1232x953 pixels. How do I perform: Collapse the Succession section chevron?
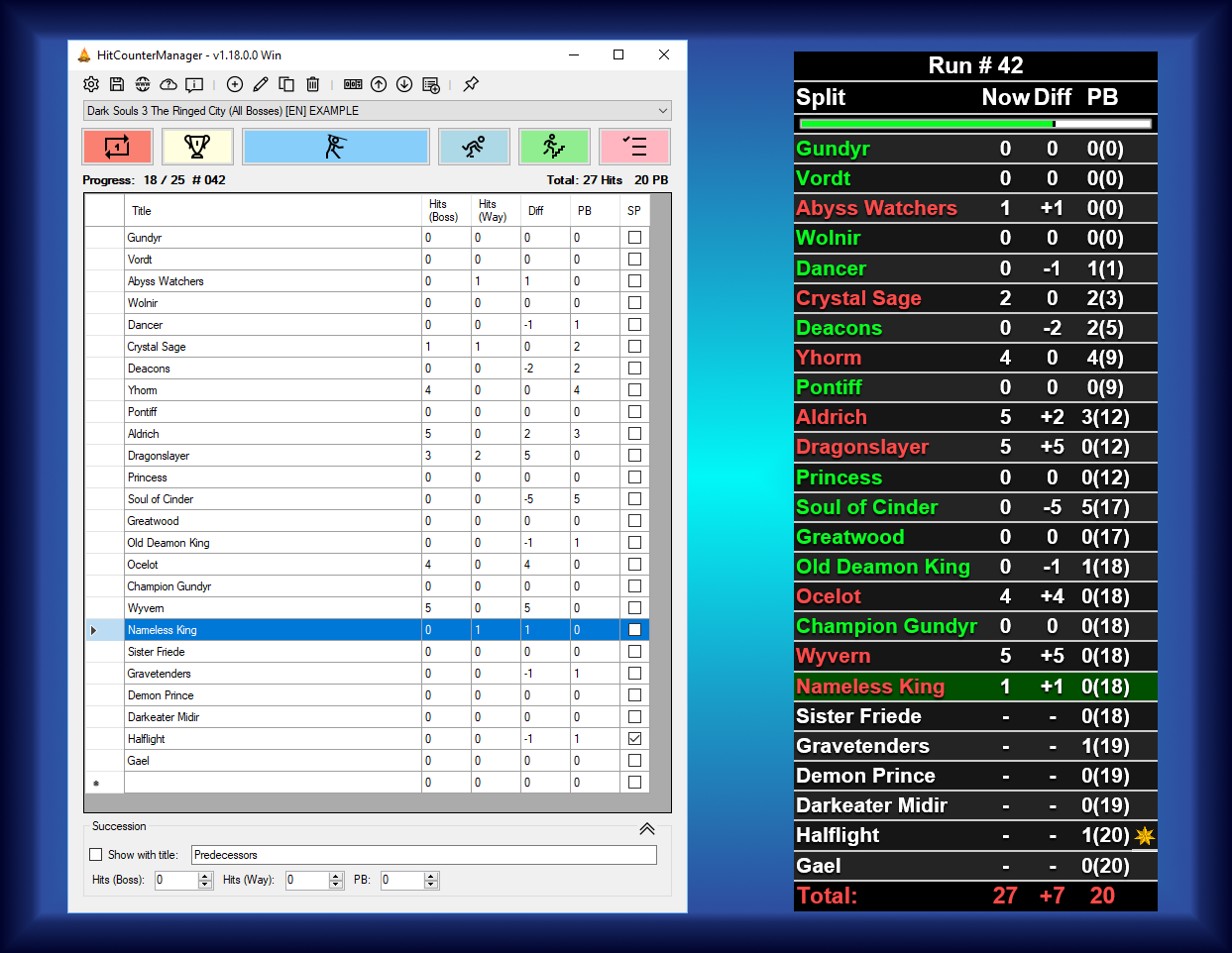click(x=647, y=829)
